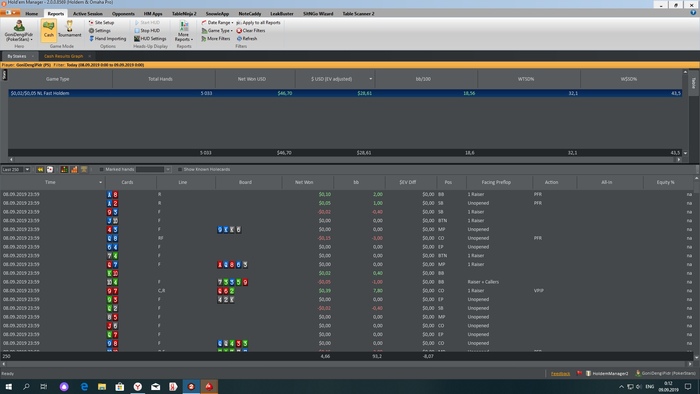The height and width of the screenshot is (394, 700).
Task: Click the trophy icon in hand toolbar
Action: pyautogui.click(x=84, y=170)
